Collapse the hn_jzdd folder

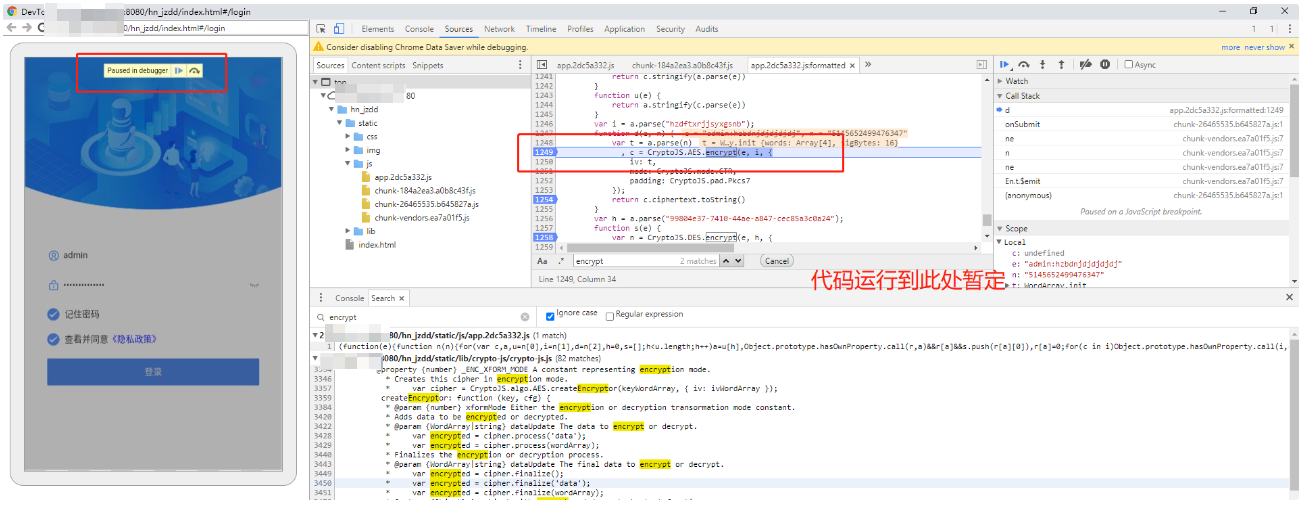330,110
